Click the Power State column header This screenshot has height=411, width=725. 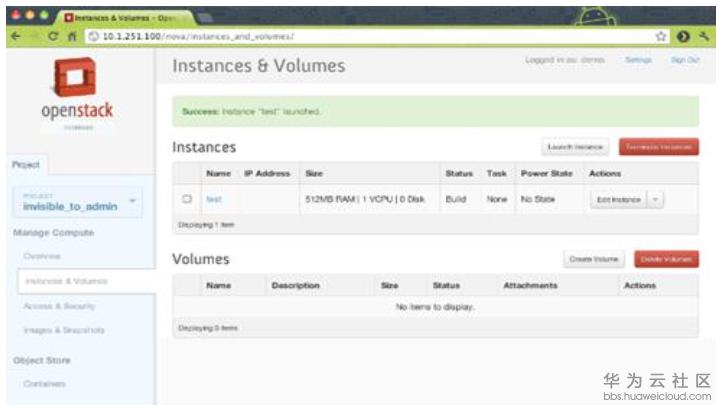[547, 173]
